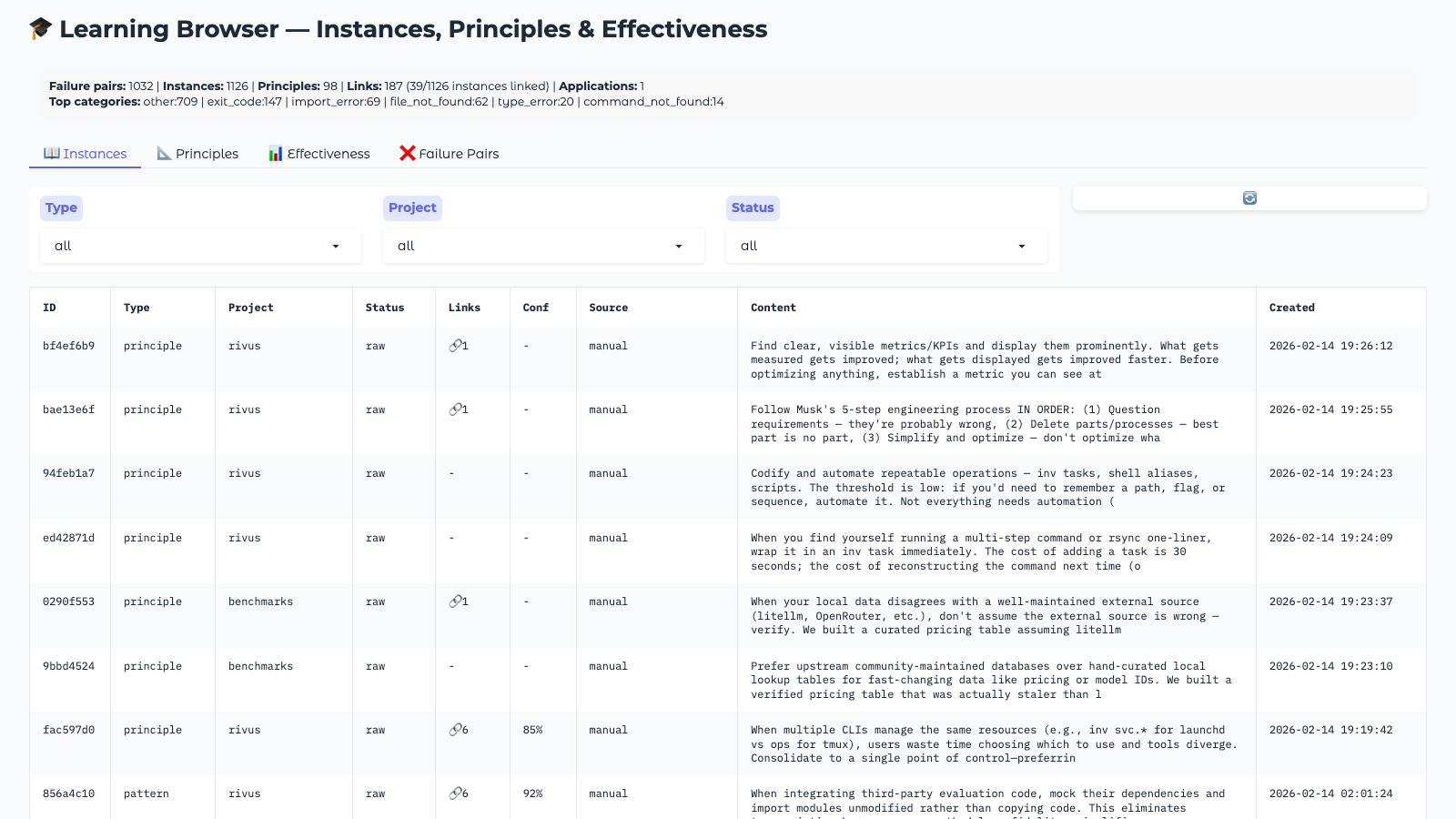
Task: Select the Instances tab
Action: point(85,154)
